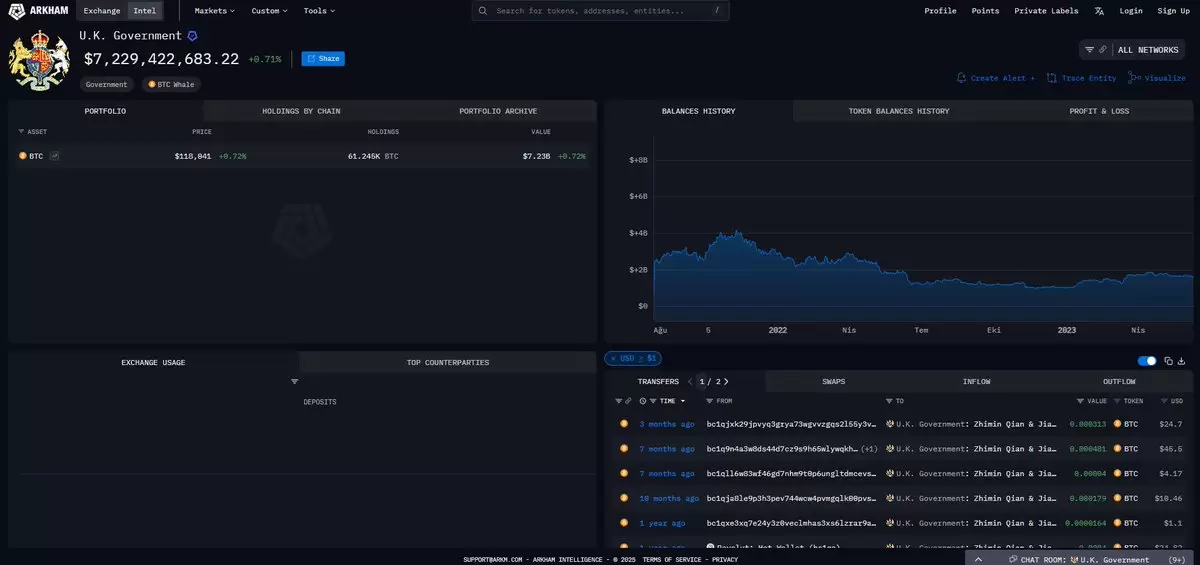Viewport: 1200px width, 565px height.
Task: Open the language translation icon
Action: tap(1099, 11)
